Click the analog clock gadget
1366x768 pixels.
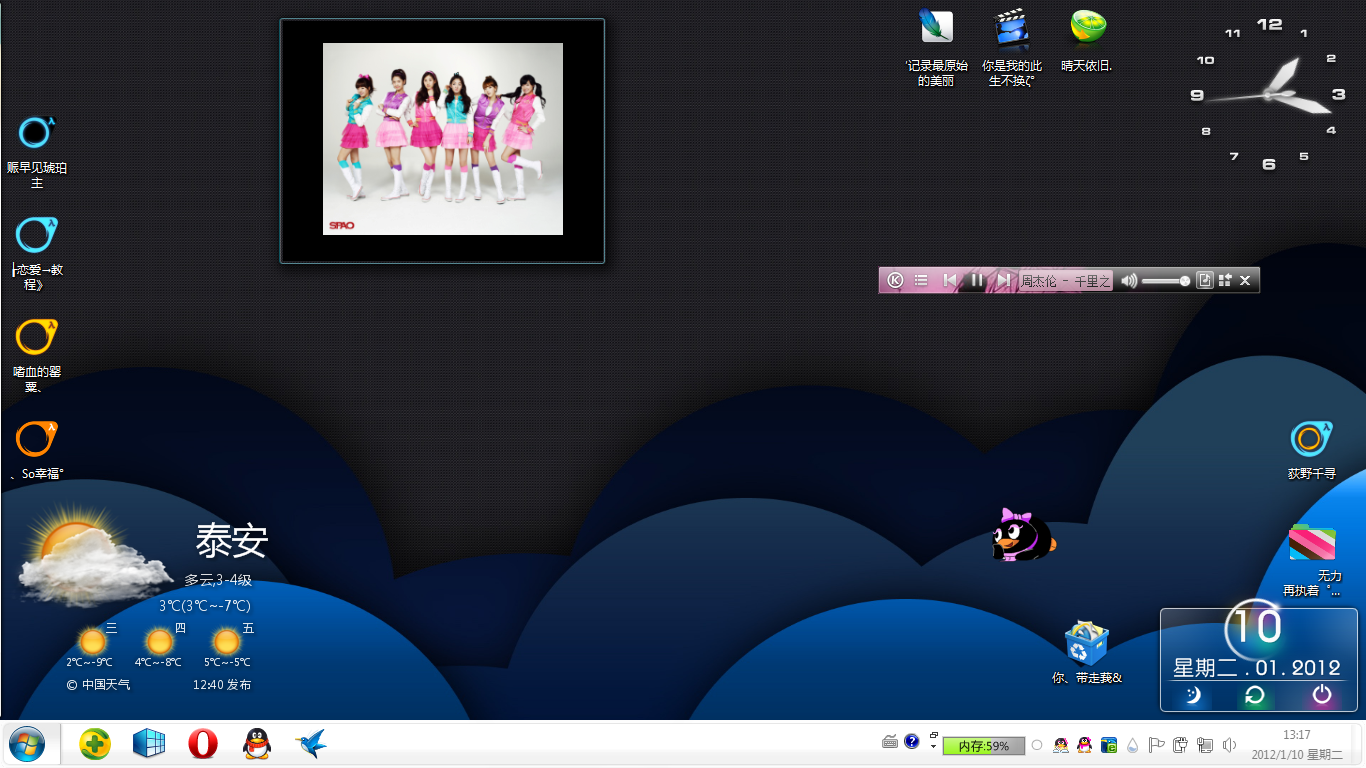(1269, 95)
